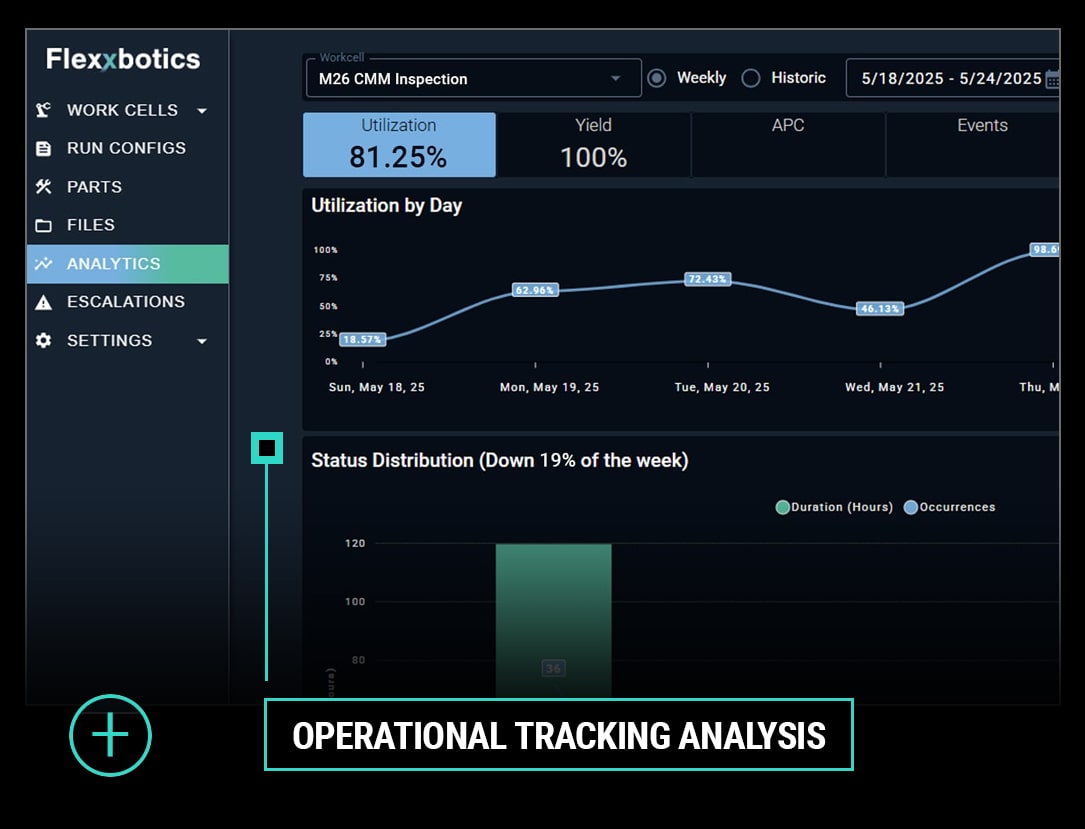Click the 5/18/2025 - 5/24/2025 date field
1085x829 pixels.
point(945,78)
